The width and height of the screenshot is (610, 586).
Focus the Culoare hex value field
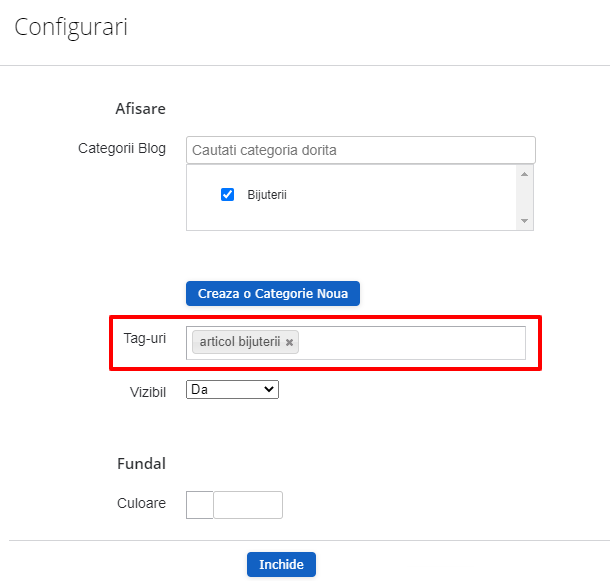(x=248, y=505)
